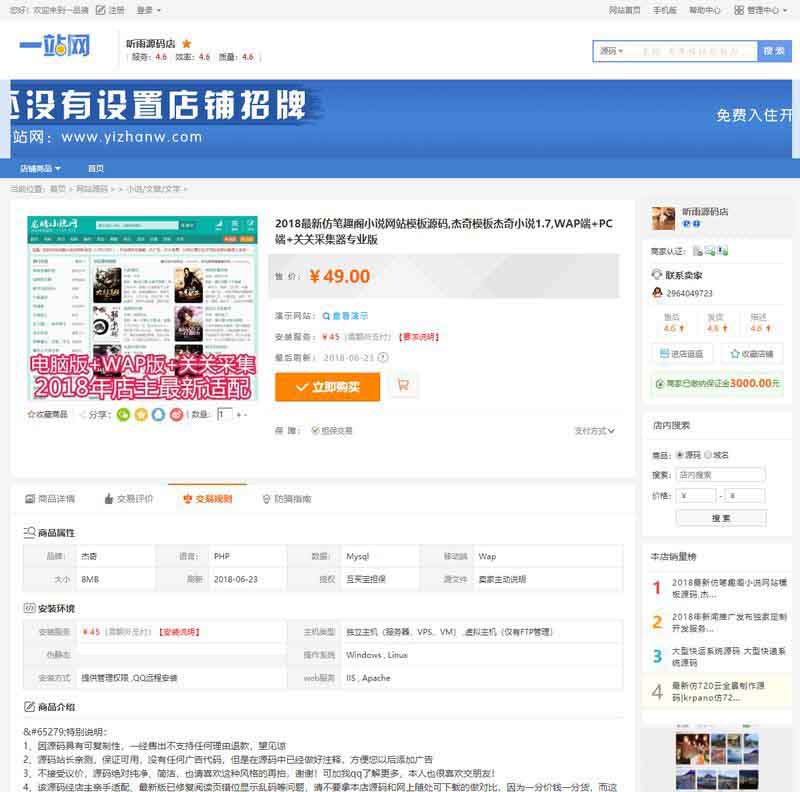Click the product preview image
800x792 pixels.
pos(142,307)
